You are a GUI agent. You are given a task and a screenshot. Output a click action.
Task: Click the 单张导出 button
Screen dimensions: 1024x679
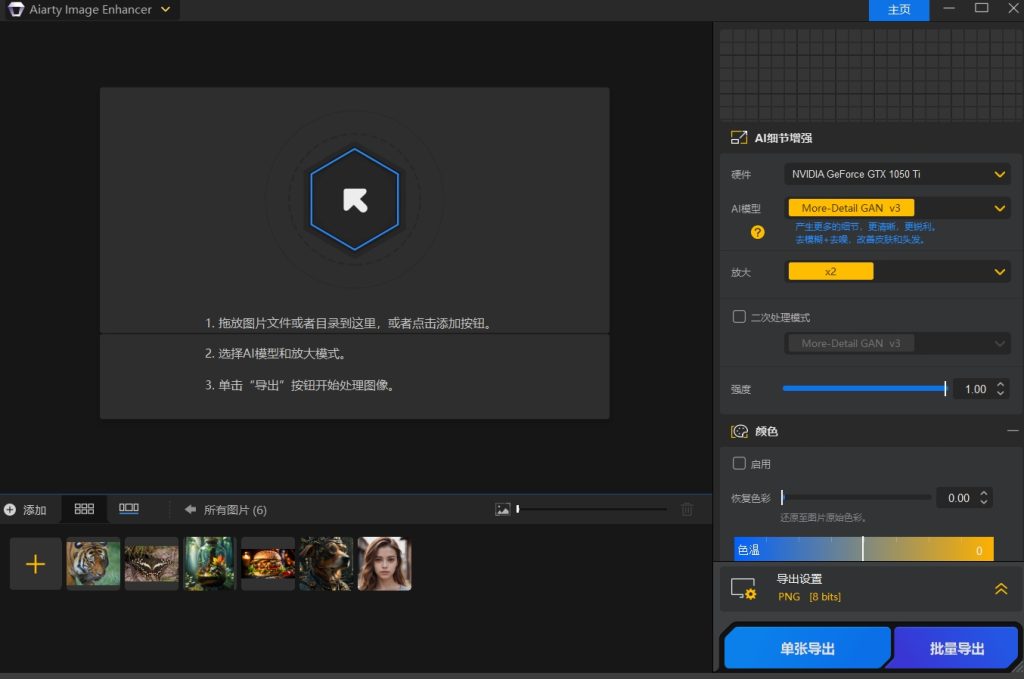point(806,647)
